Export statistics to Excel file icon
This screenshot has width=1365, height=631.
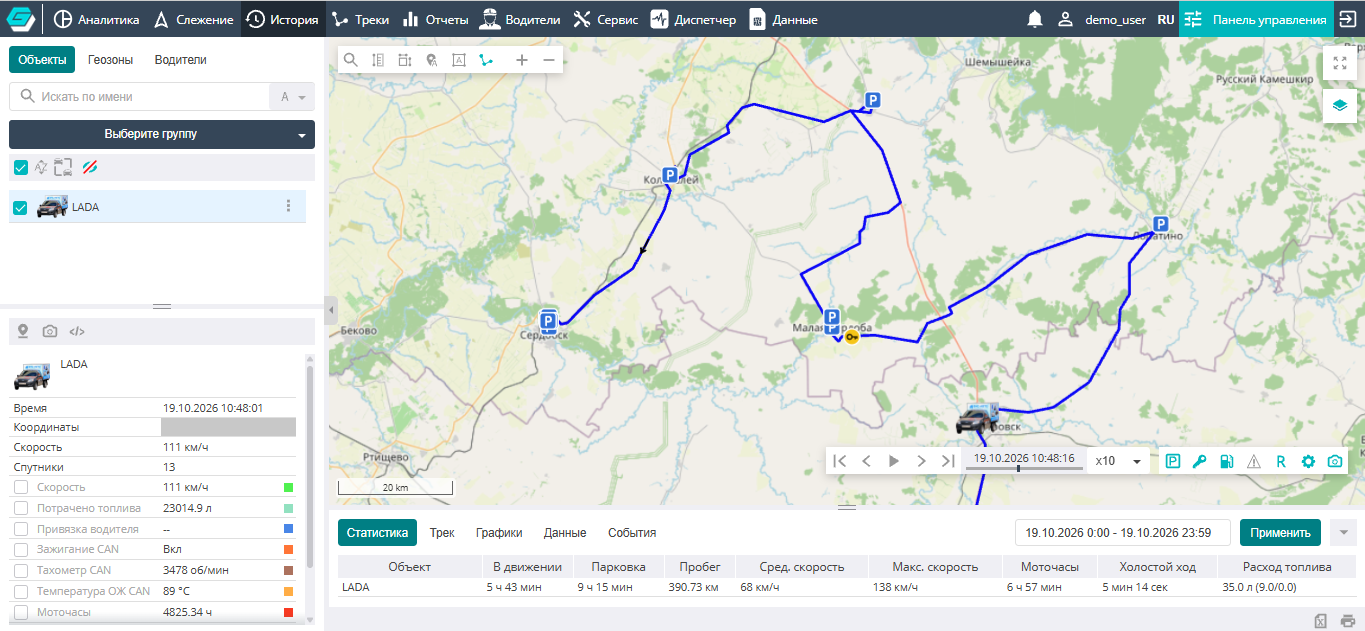(1321, 621)
